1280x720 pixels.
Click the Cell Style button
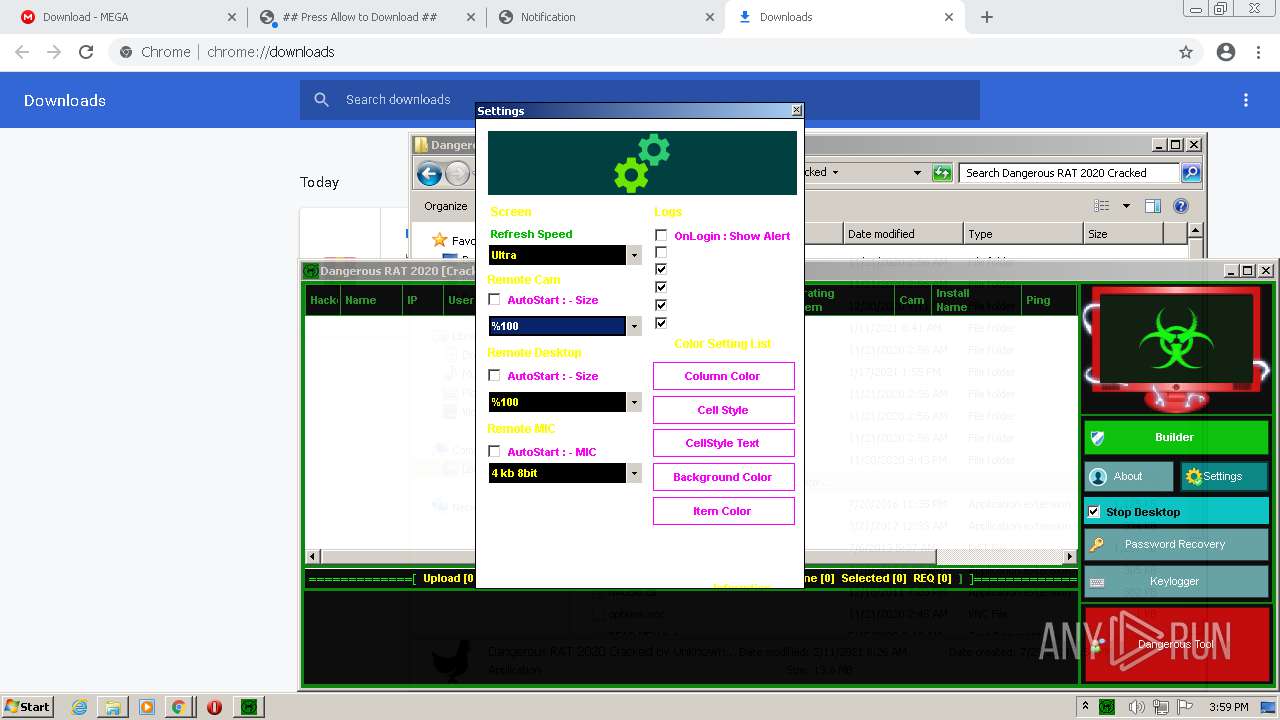(723, 410)
